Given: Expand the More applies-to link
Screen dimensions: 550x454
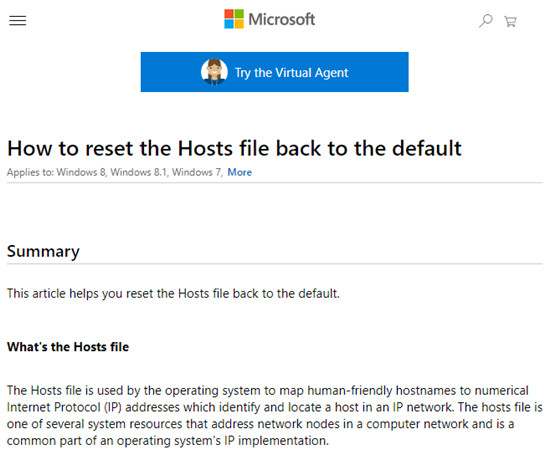Looking at the screenshot, I should click(x=240, y=172).
